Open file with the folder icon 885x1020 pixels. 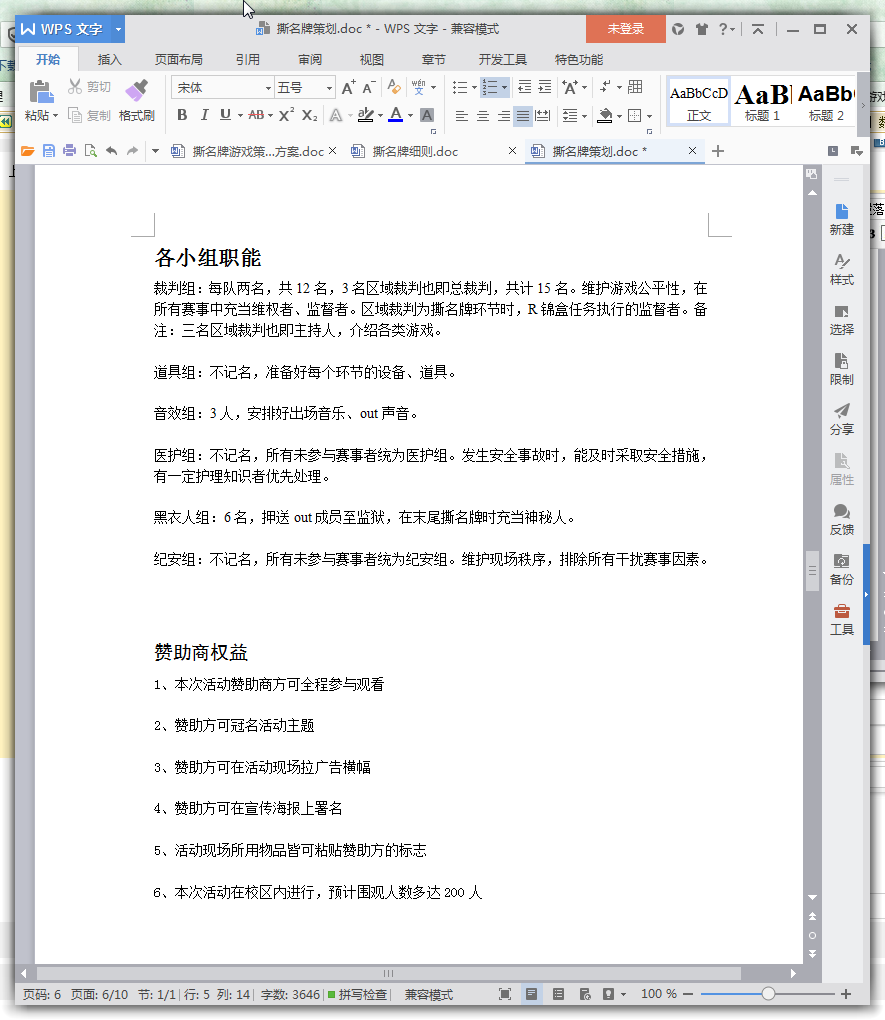point(27,151)
